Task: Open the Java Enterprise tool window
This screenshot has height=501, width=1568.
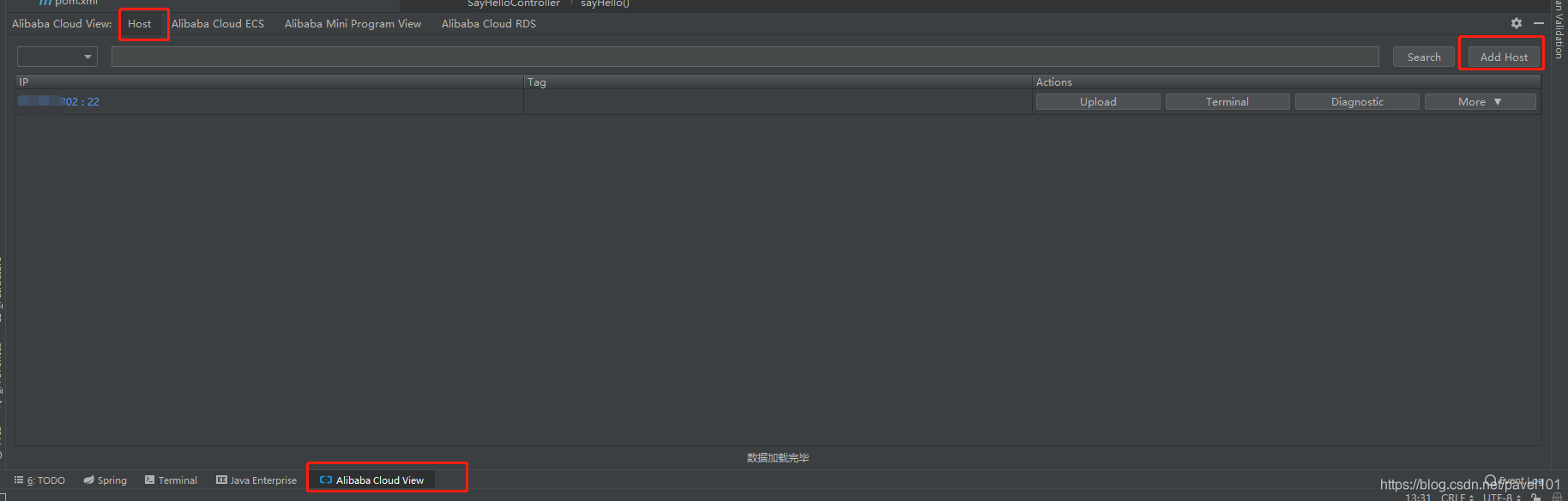Action: [x=256, y=480]
